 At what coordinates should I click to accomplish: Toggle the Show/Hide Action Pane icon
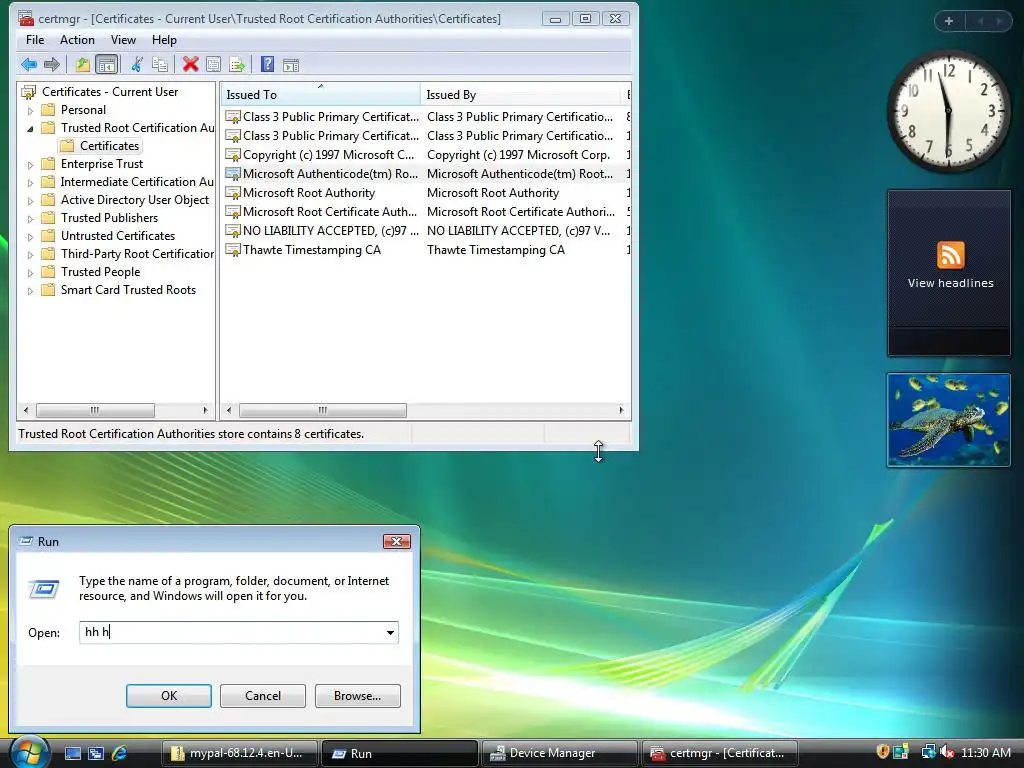[x=291, y=64]
